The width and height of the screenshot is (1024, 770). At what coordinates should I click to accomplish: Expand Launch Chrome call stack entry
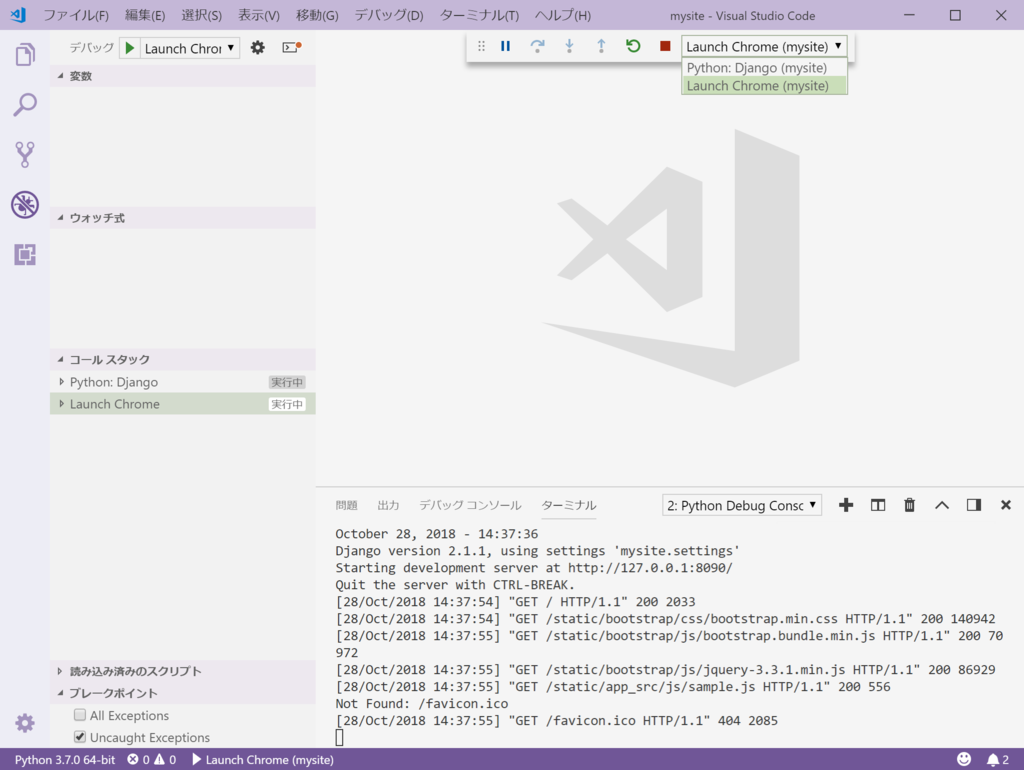click(x=61, y=404)
